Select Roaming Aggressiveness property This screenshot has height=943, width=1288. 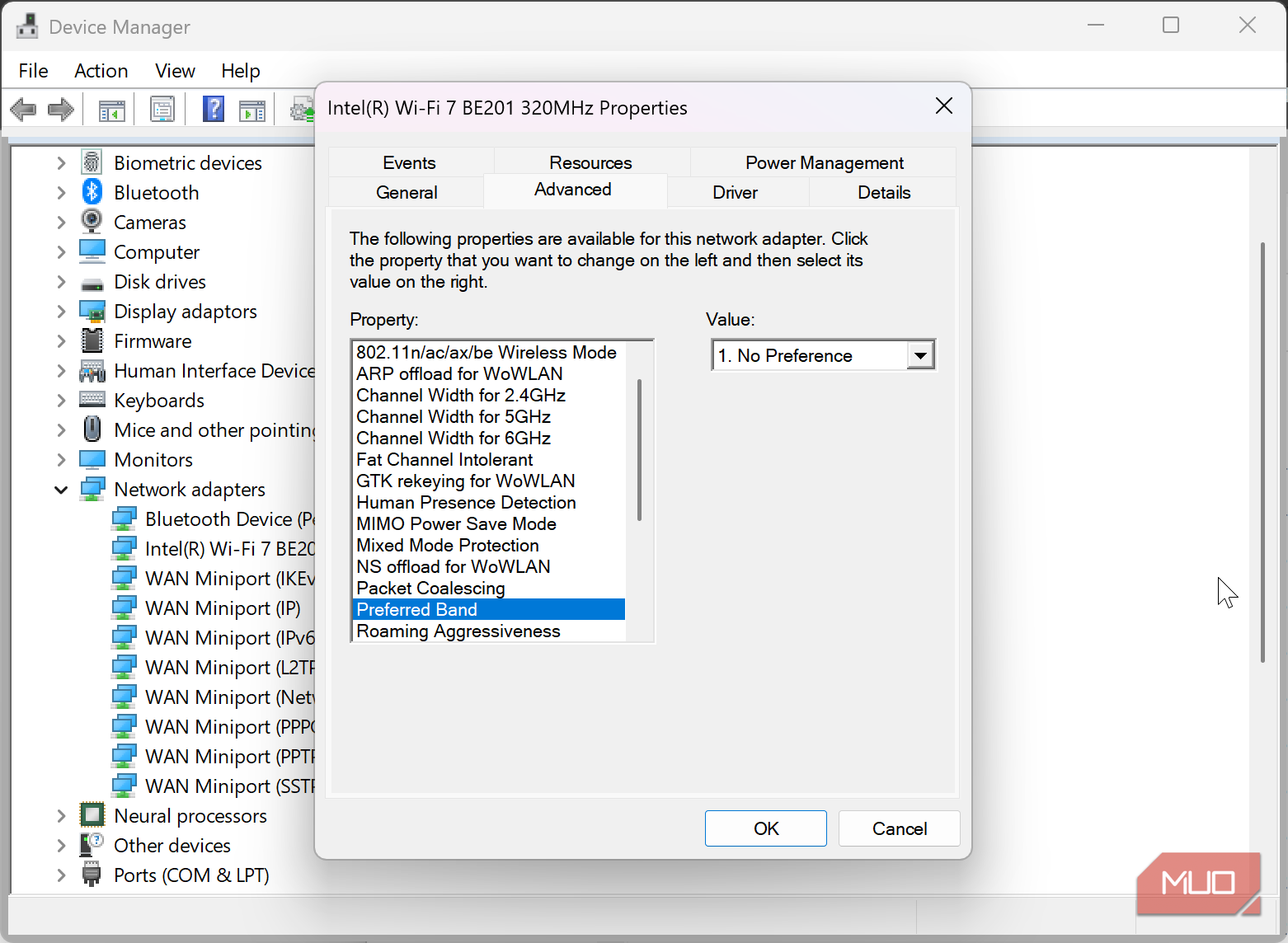(489, 631)
